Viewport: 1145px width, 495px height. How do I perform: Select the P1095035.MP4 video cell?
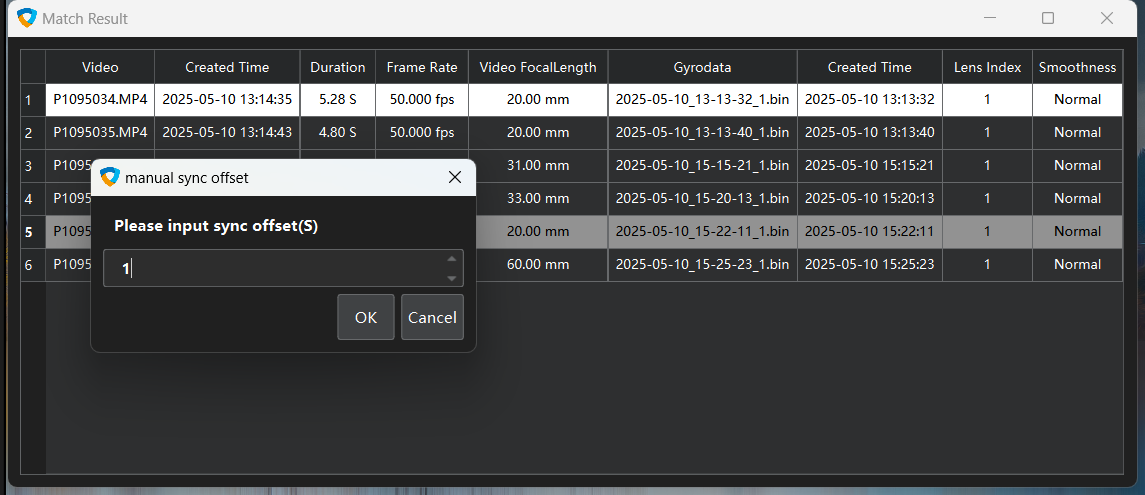coord(100,132)
